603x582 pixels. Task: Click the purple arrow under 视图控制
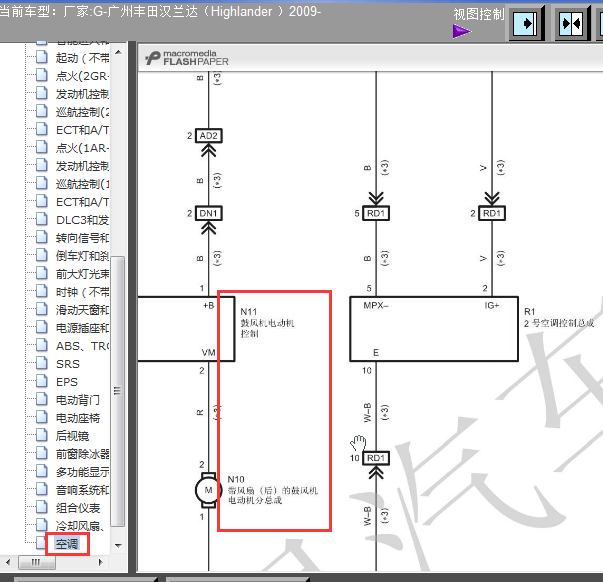coord(462,31)
